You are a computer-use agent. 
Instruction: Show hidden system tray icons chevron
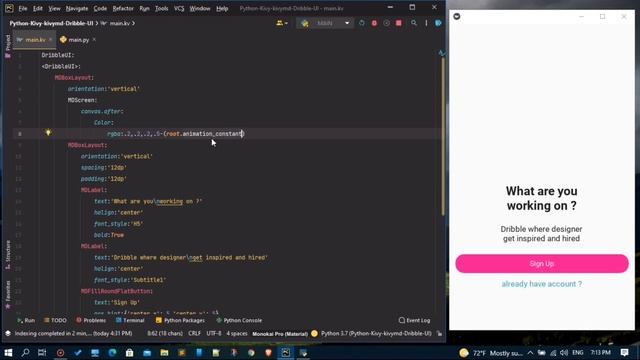pos(530,353)
